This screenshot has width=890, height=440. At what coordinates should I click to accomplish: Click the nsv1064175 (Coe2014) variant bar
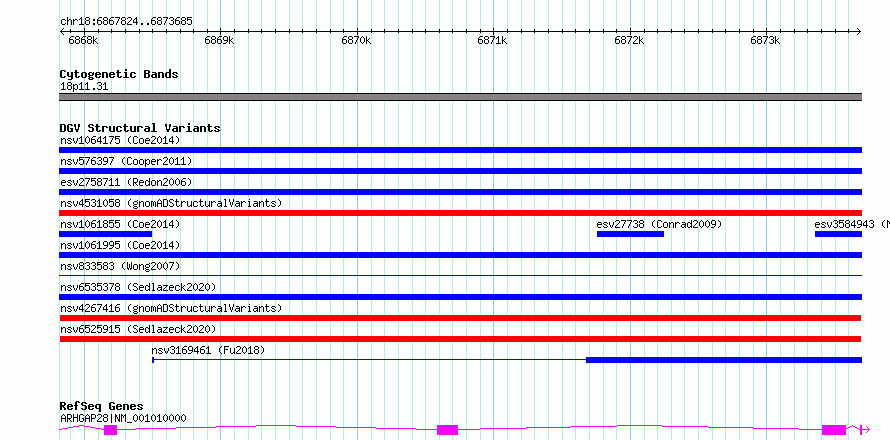pyautogui.click(x=460, y=150)
